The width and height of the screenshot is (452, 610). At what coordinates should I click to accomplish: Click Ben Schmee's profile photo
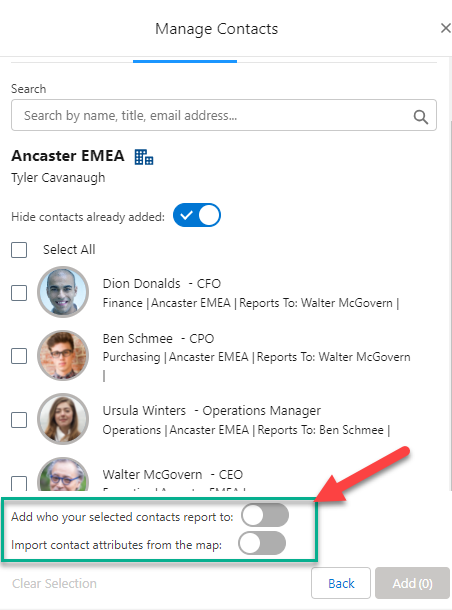[x=63, y=355]
